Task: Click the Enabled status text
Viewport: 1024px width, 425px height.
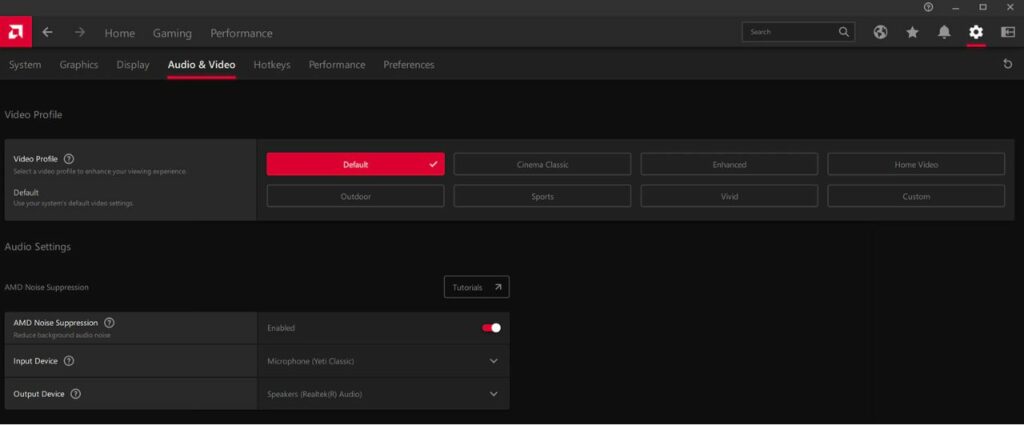Action: (x=281, y=328)
